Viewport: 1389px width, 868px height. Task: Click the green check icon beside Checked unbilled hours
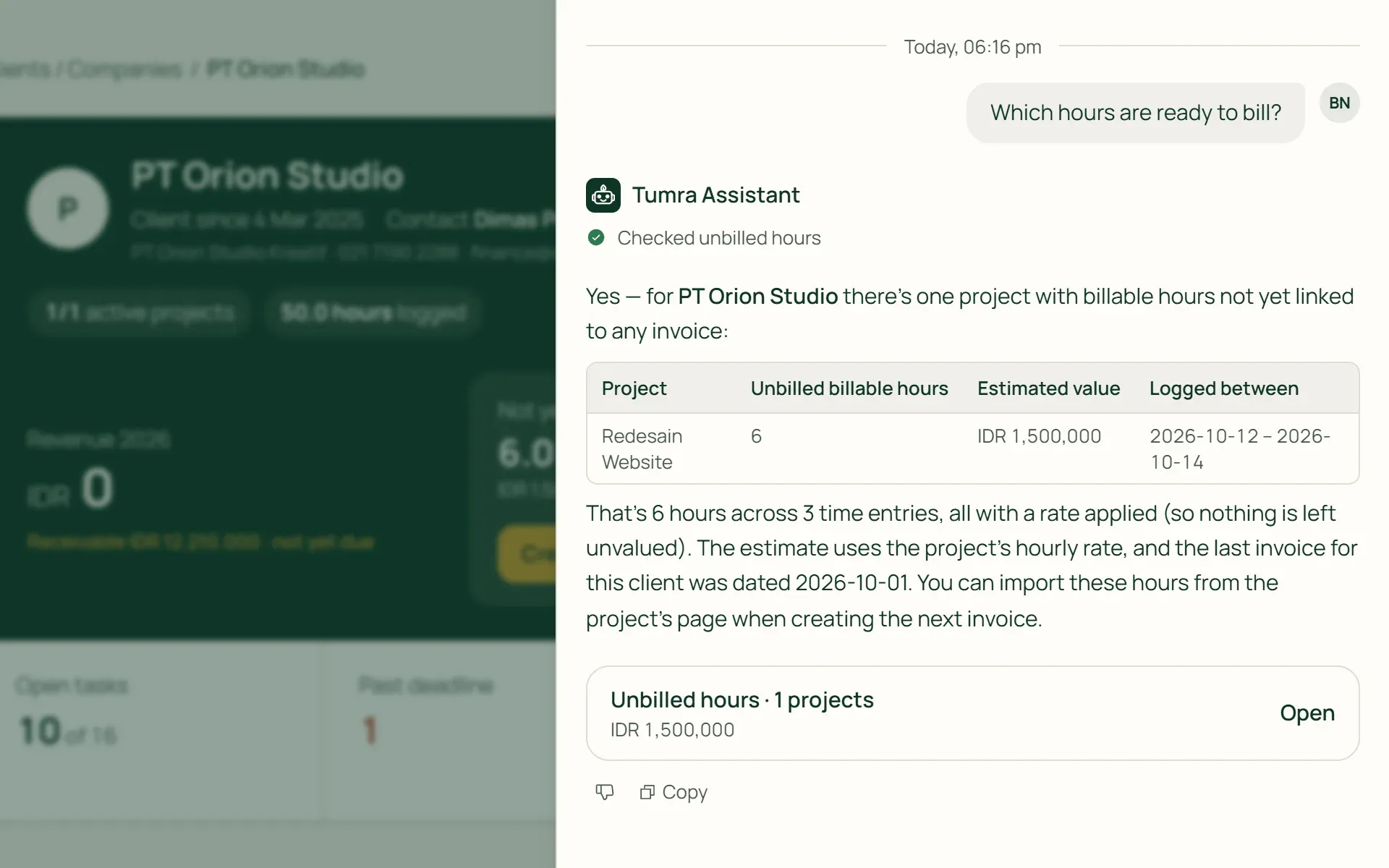[x=596, y=238]
